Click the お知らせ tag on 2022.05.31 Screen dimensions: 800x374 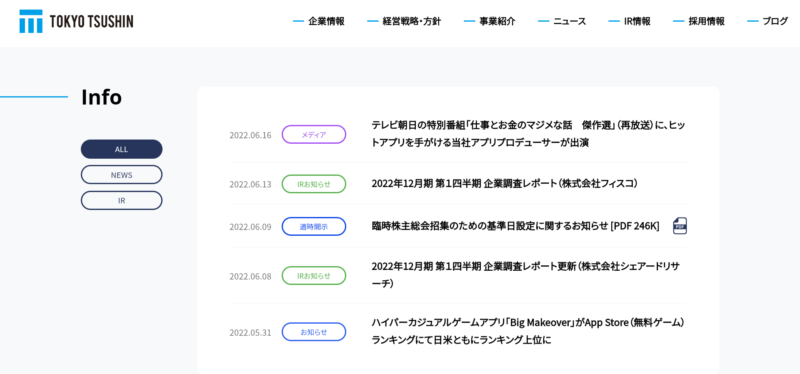pyautogui.click(x=314, y=332)
